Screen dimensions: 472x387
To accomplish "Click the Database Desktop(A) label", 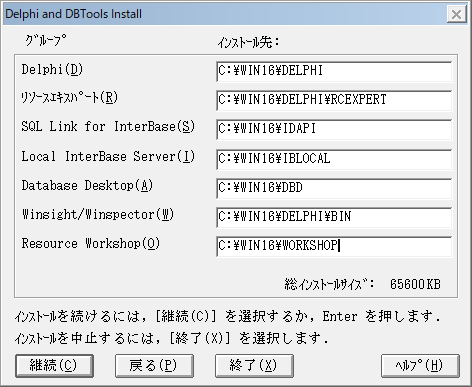I will pyautogui.click(x=87, y=185).
